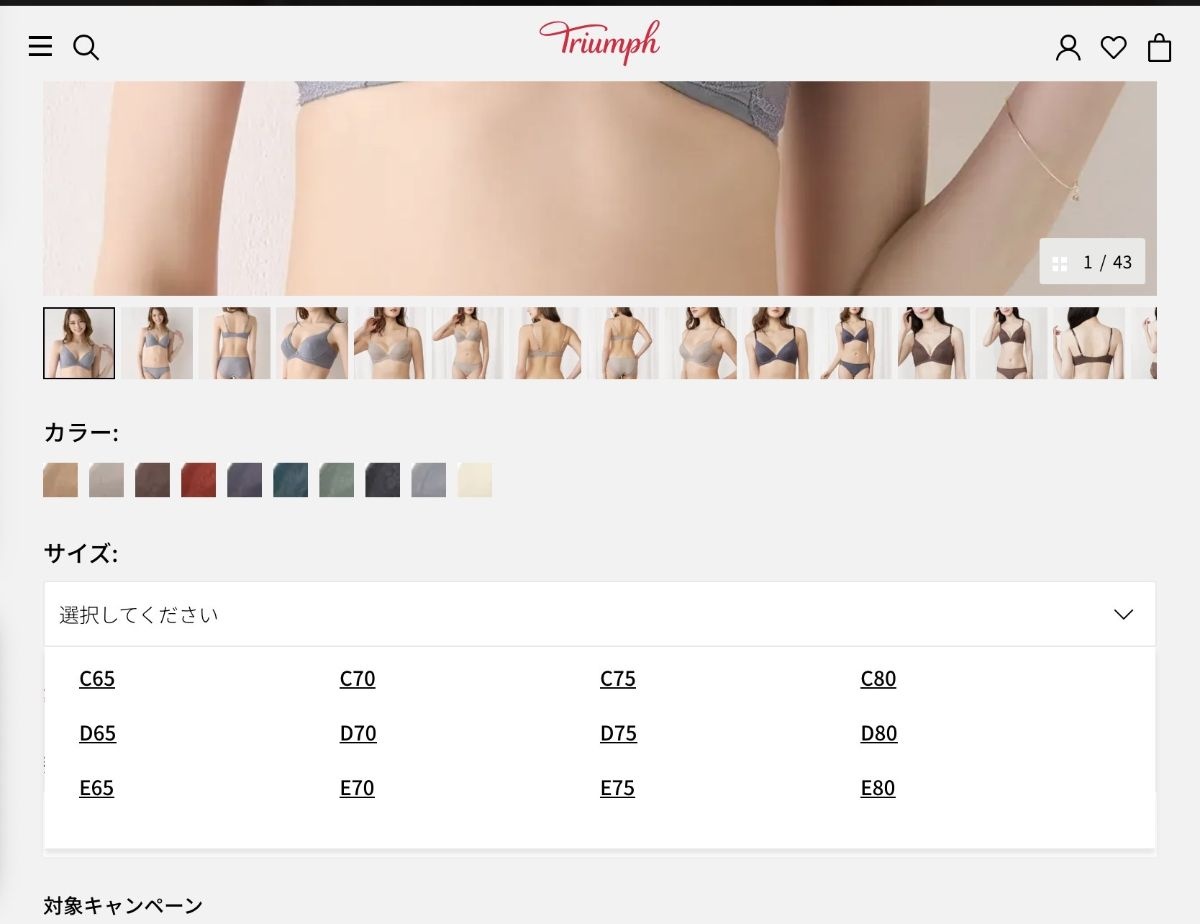This screenshot has width=1200, height=924.
Task: Select size C65
Action: 97,679
